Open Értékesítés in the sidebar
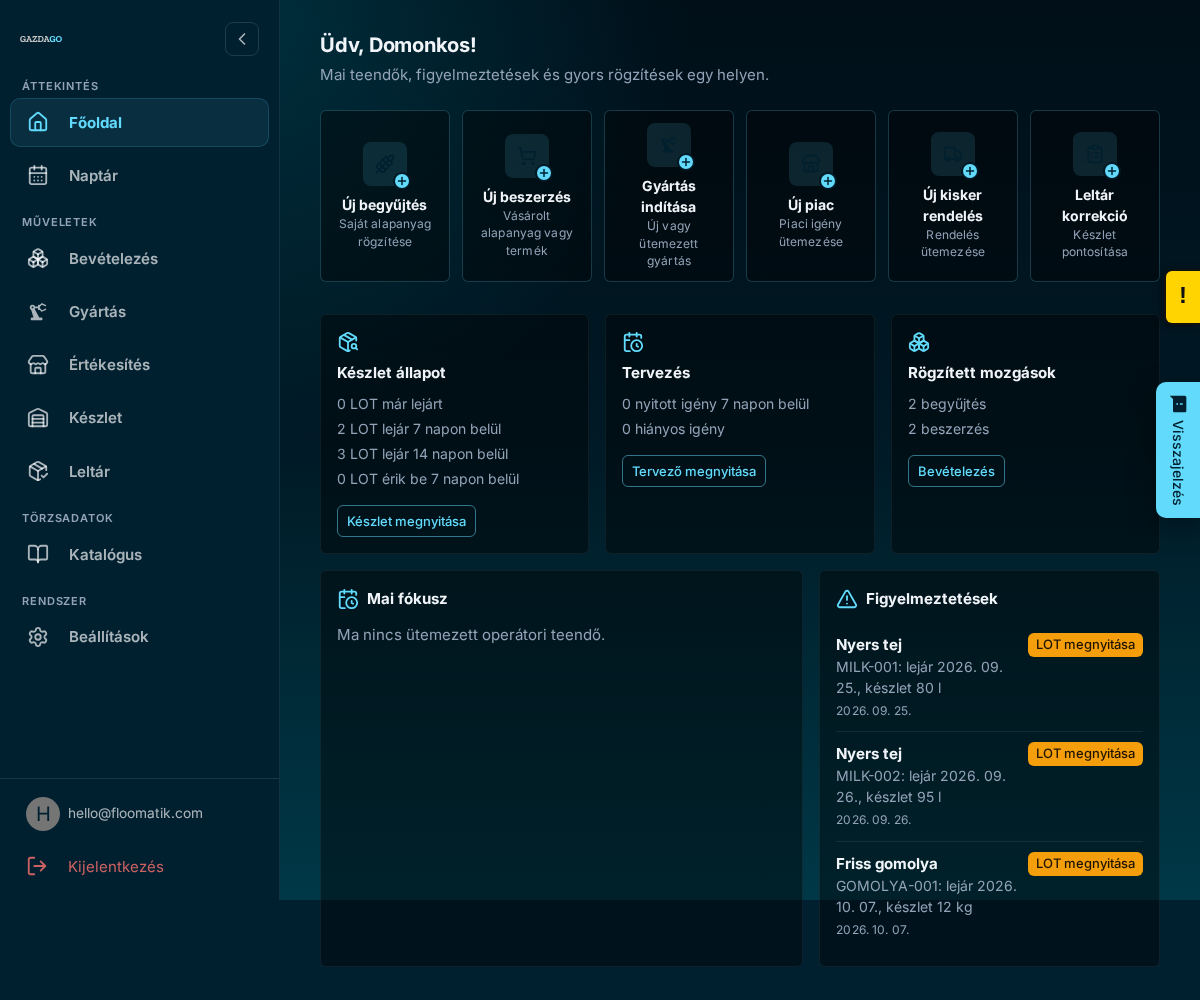The image size is (1200, 1000). point(139,364)
